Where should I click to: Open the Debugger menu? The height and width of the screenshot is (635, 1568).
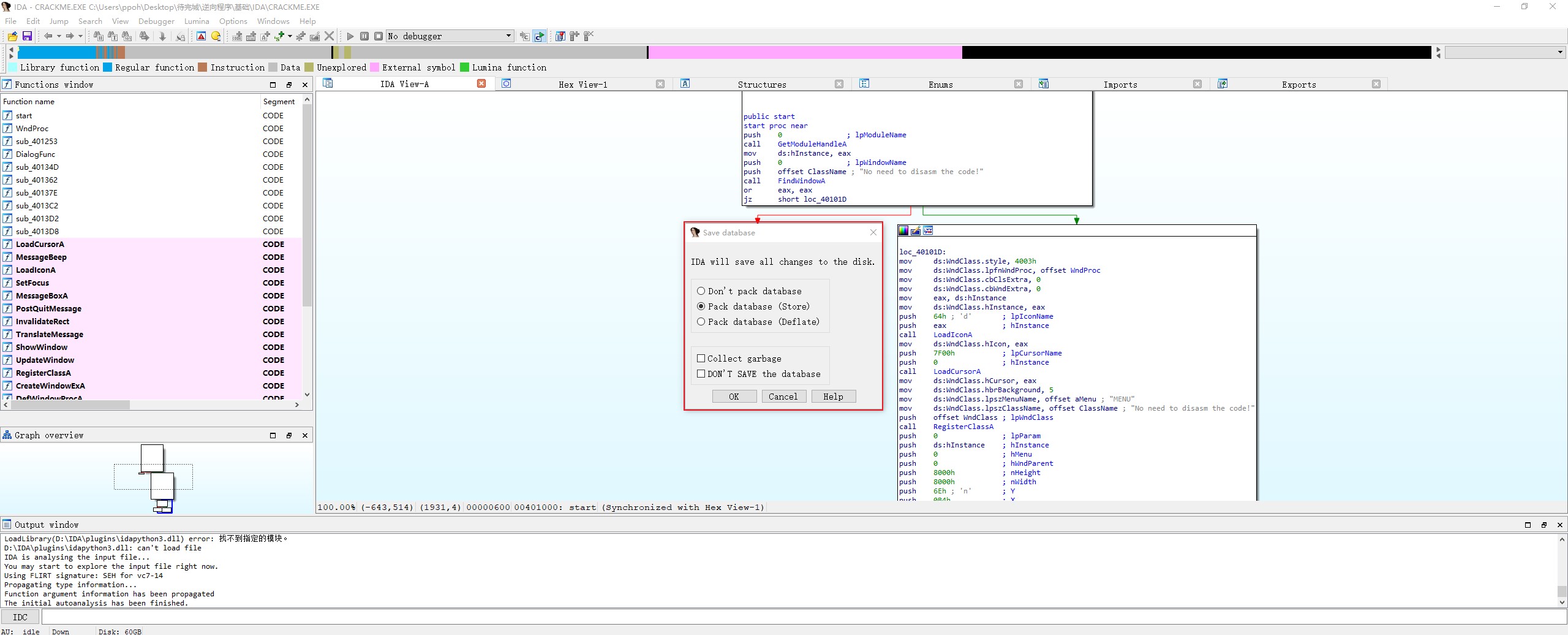click(x=156, y=21)
